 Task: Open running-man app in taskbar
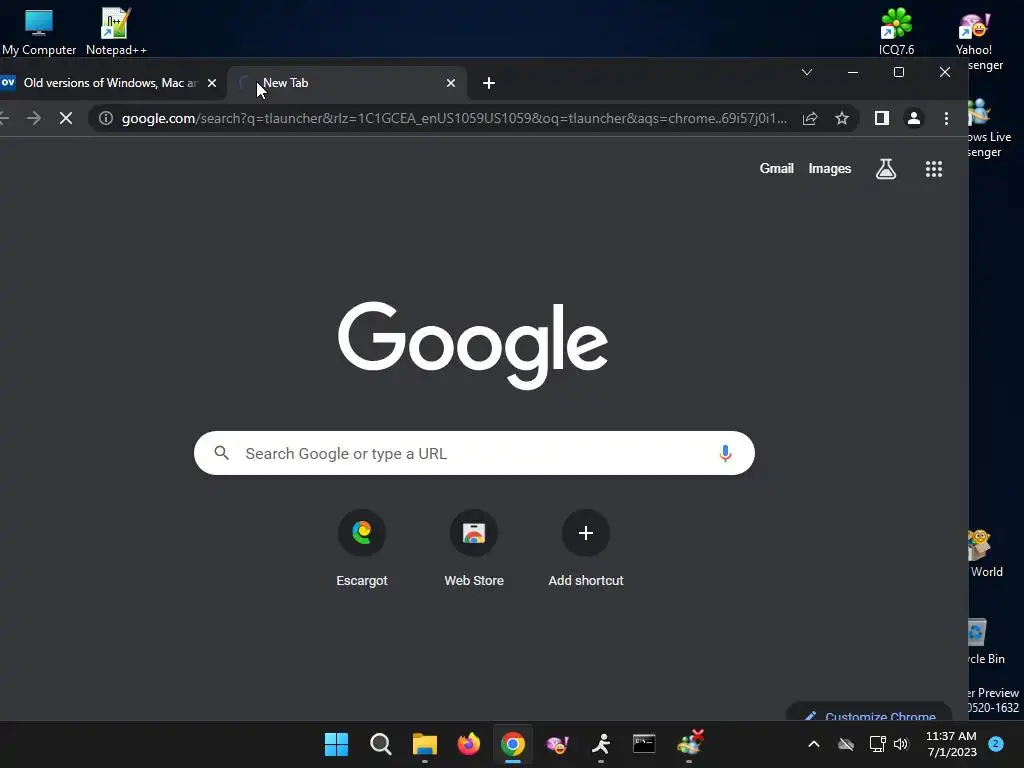[601, 744]
